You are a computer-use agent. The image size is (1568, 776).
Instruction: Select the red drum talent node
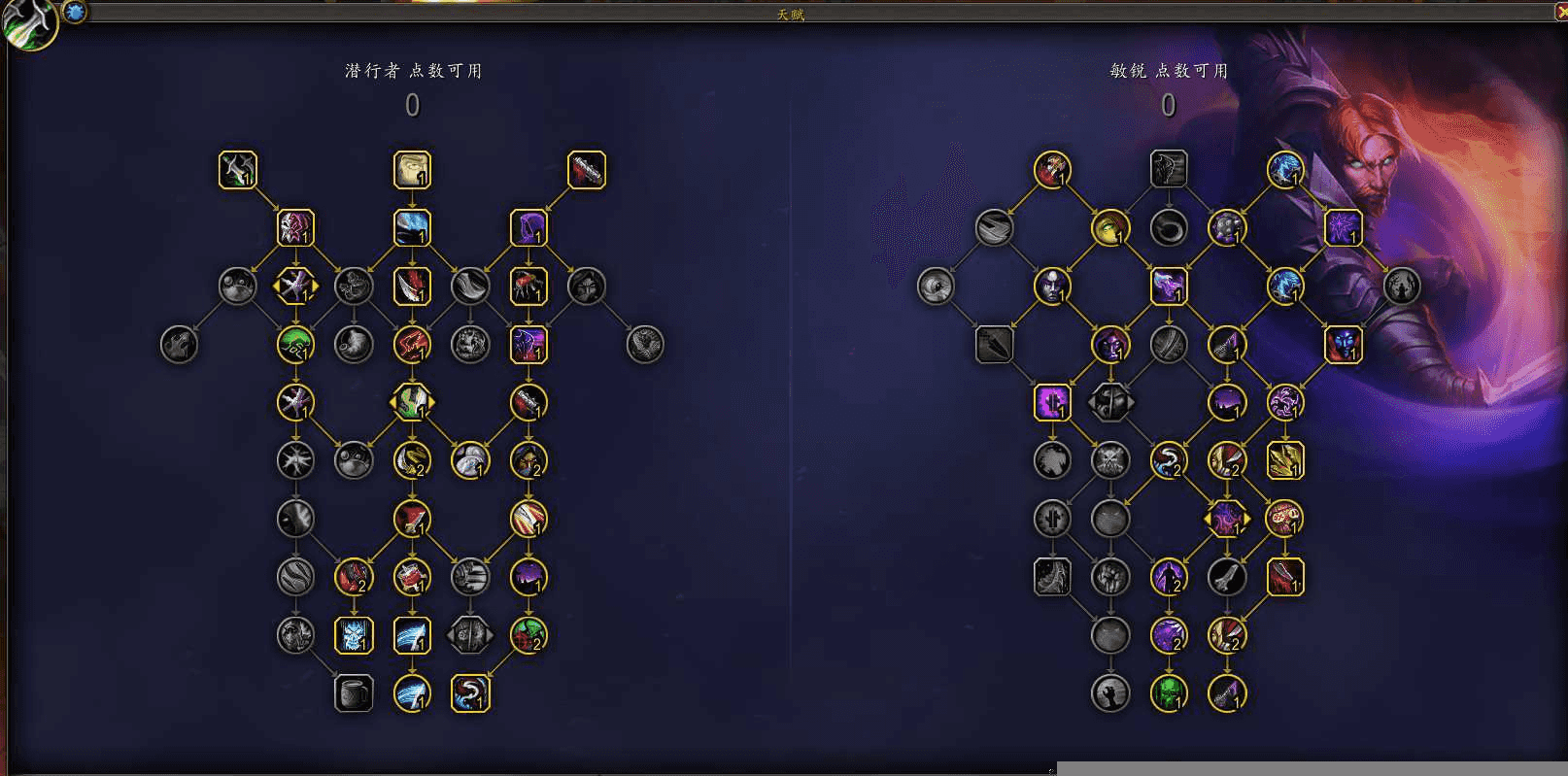[x=412, y=578]
